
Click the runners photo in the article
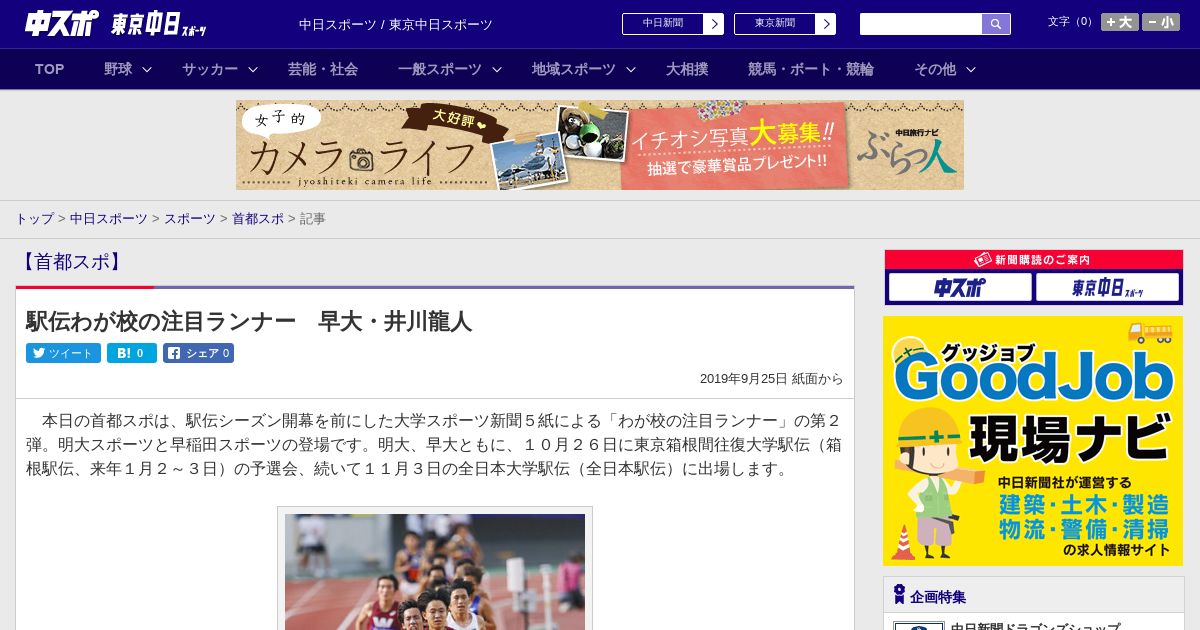pyautogui.click(x=435, y=572)
